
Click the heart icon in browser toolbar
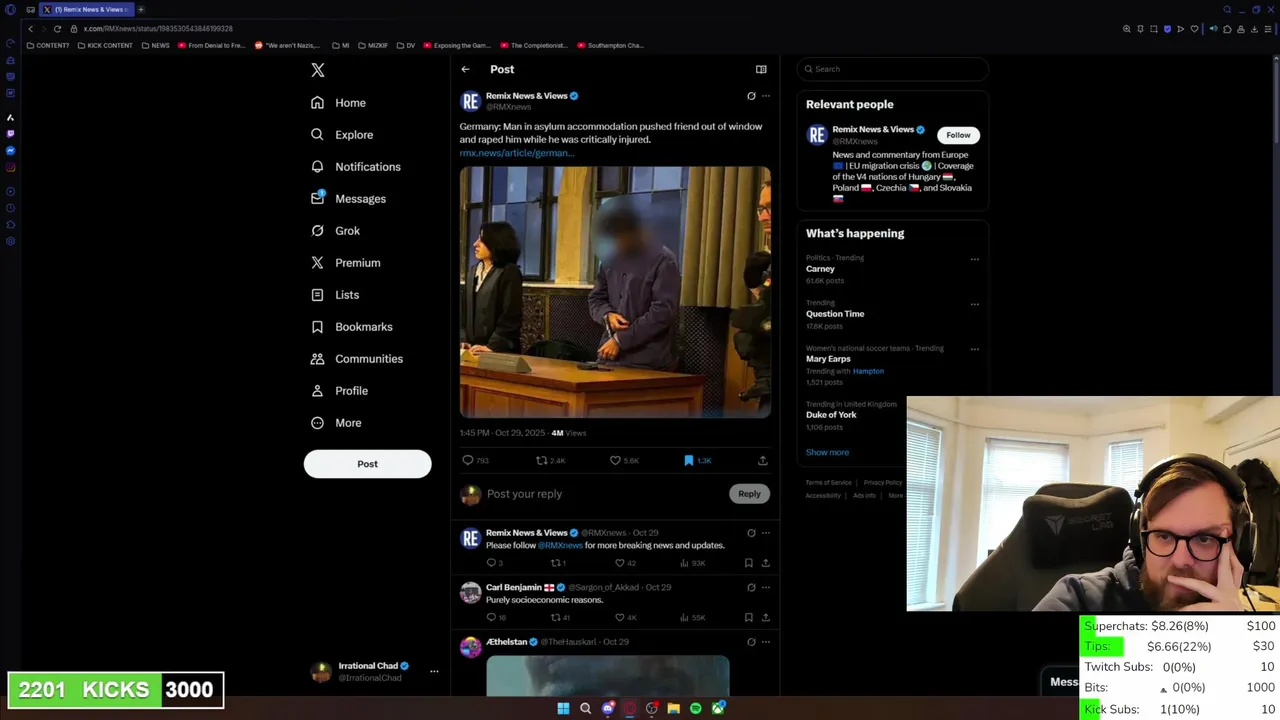(1194, 29)
